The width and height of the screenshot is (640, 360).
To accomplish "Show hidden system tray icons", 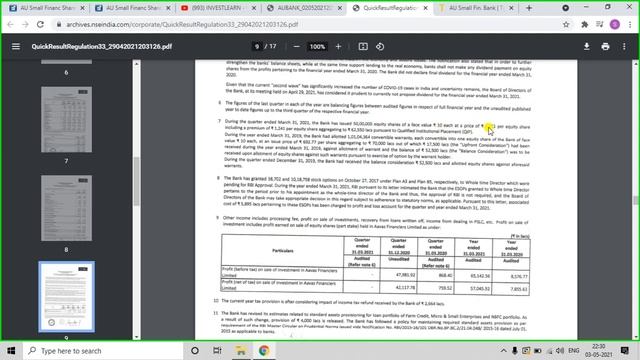I will click(504, 351).
